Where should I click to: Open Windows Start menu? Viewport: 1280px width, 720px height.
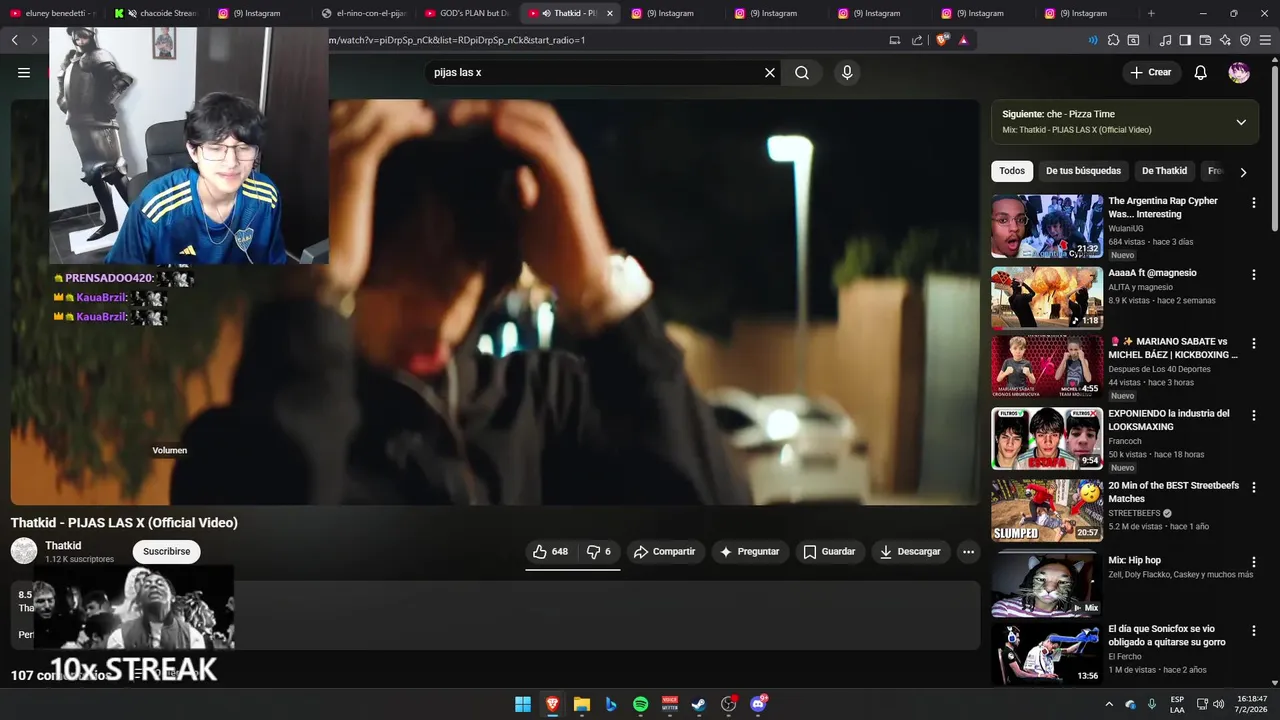[523, 704]
